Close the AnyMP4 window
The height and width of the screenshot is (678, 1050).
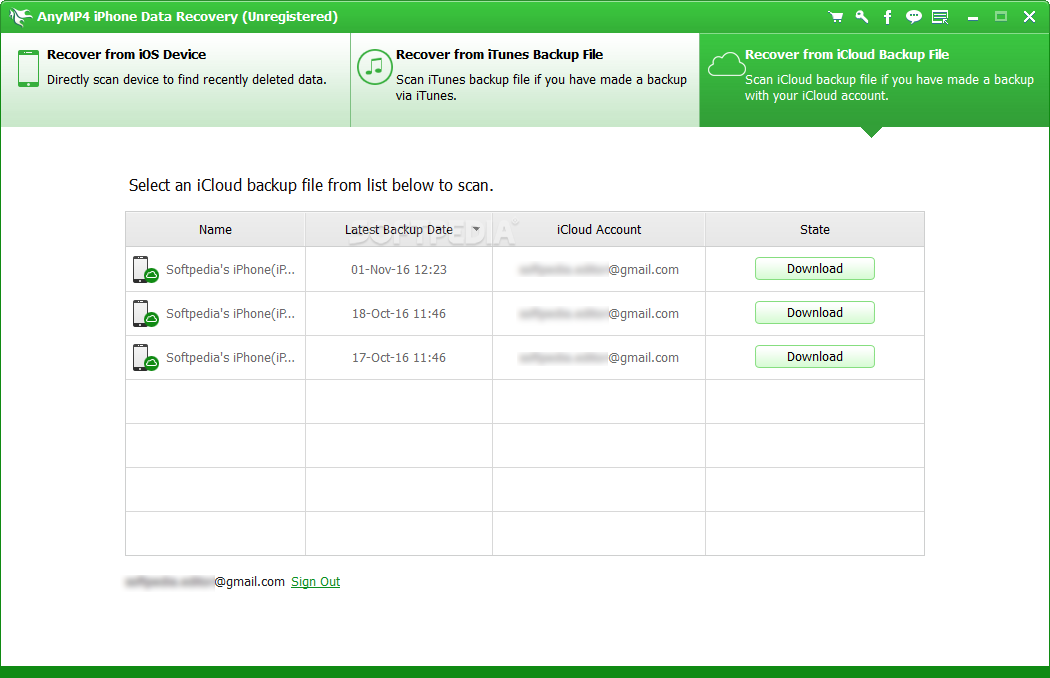click(1029, 17)
